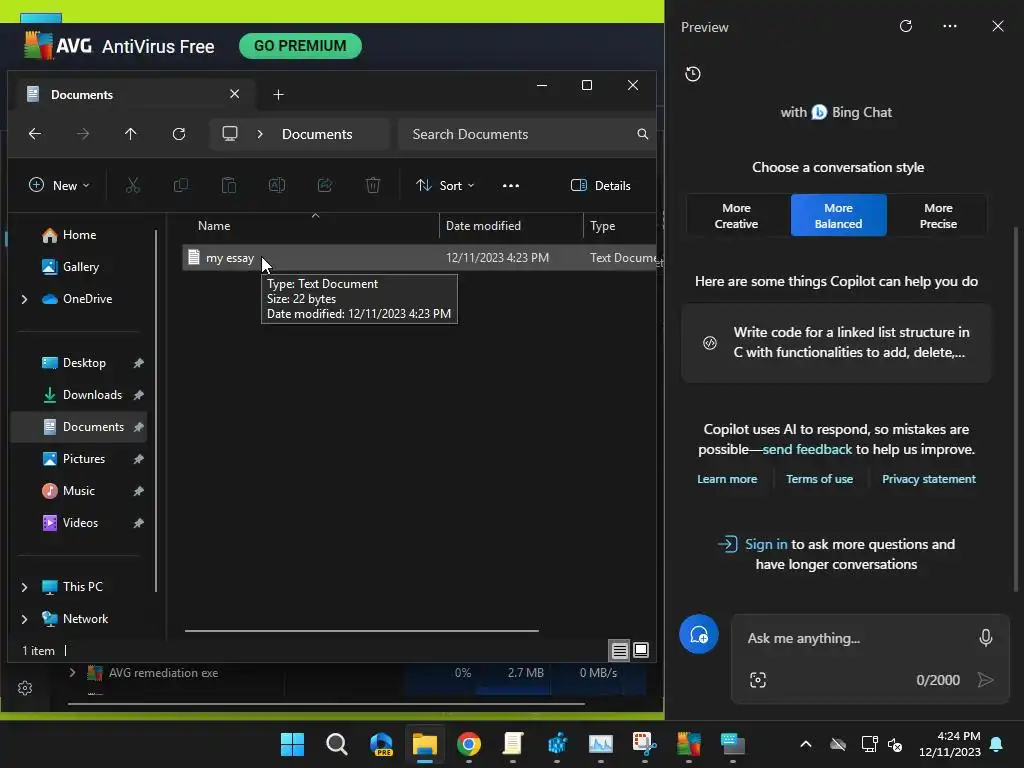Screen dimensions: 1024x768
Task: Refresh the Copilot Preview pane
Action: pos(906,26)
